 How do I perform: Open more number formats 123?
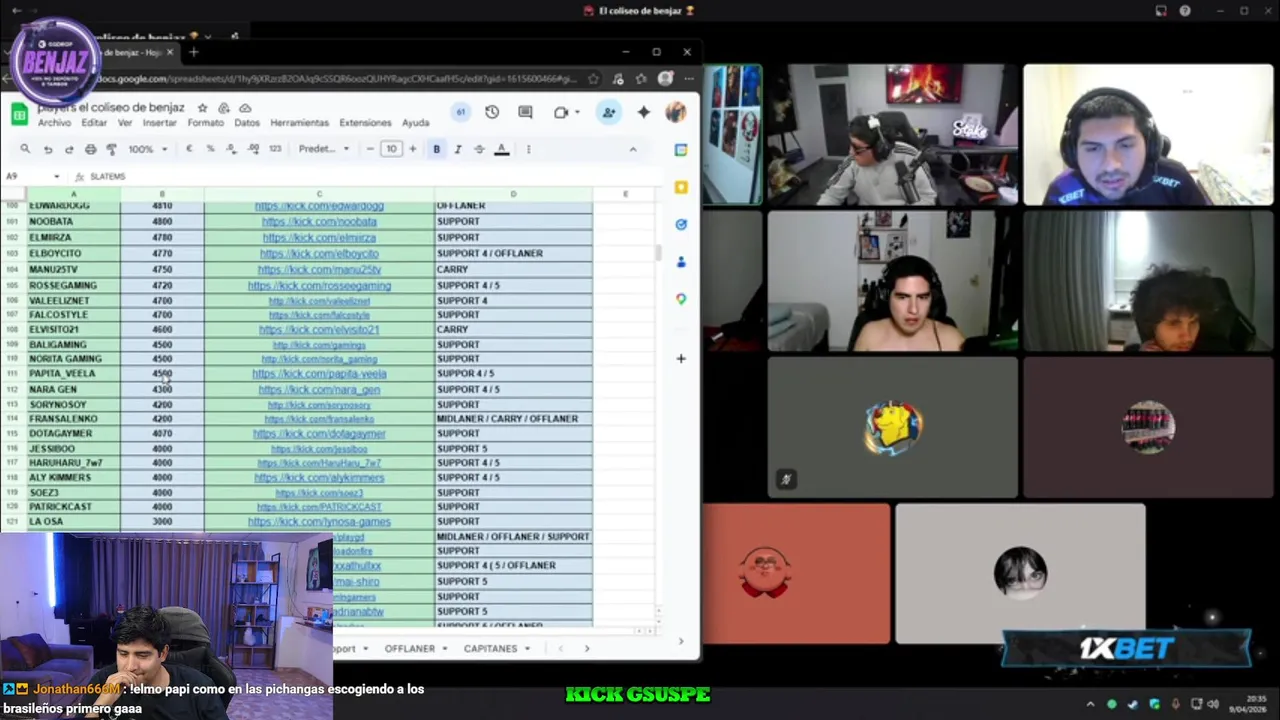coord(276,149)
